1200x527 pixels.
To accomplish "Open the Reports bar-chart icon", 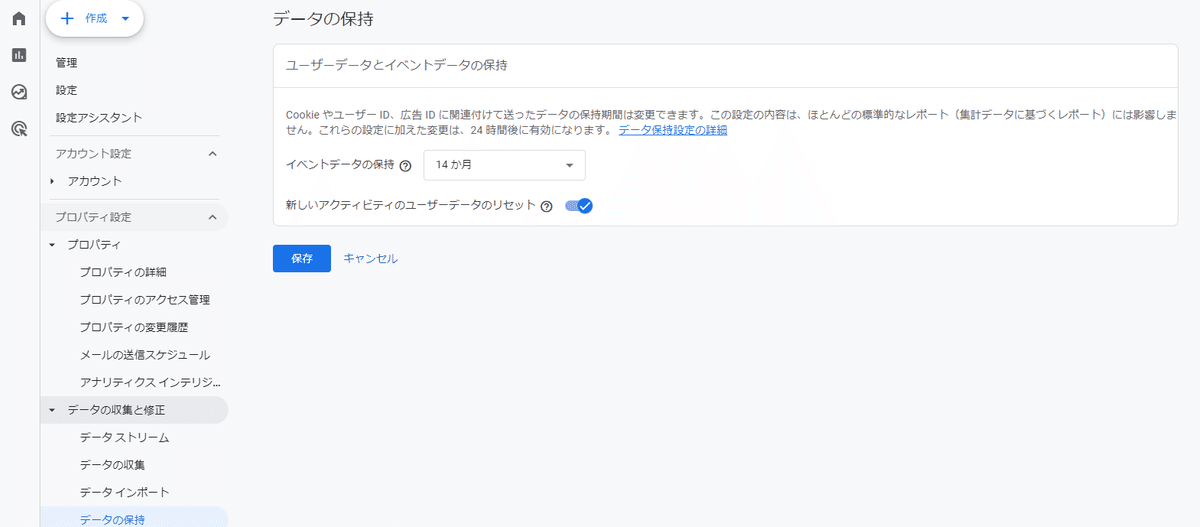I will coord(19,55).
